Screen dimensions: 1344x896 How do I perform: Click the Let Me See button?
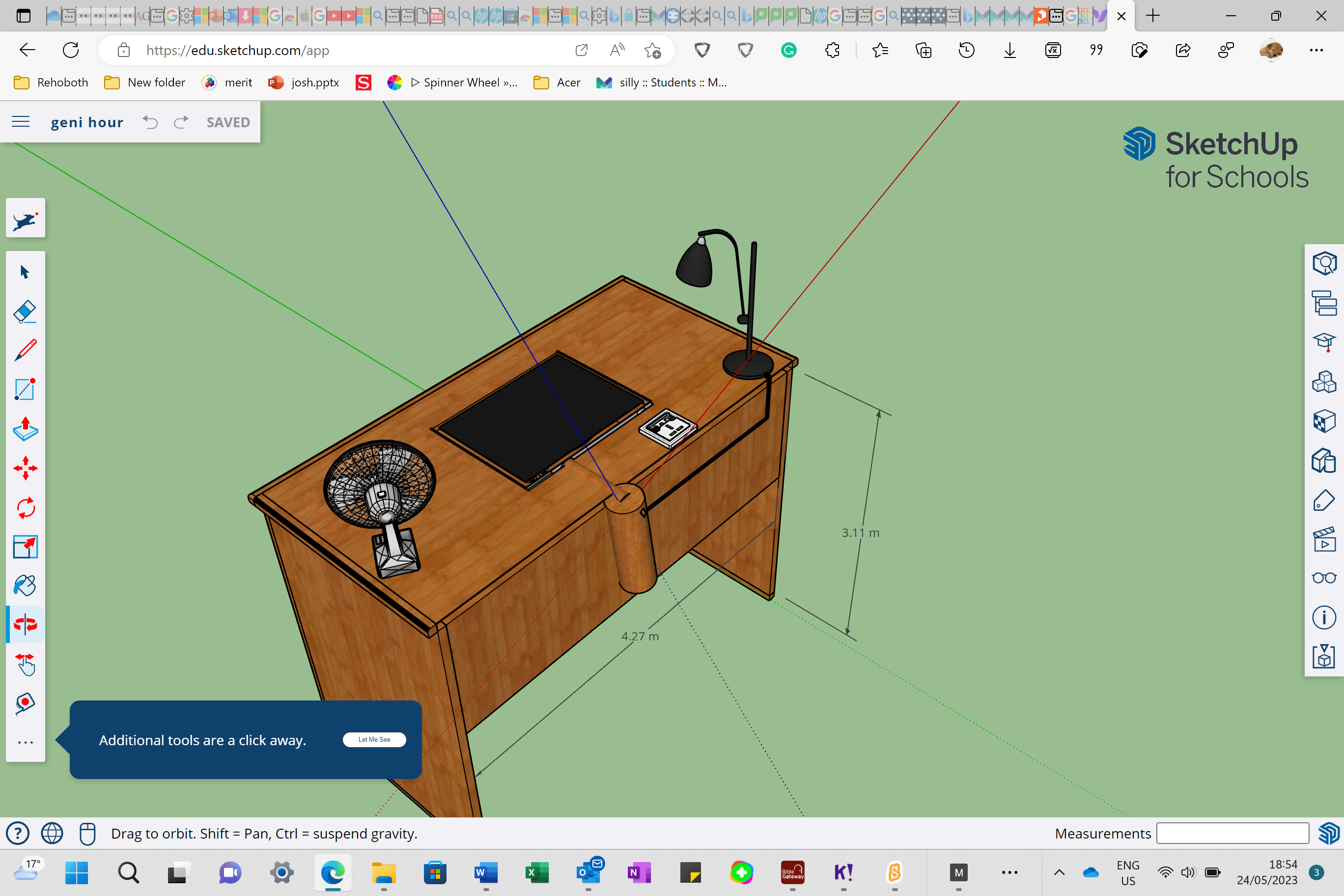[x=374, y=739]
